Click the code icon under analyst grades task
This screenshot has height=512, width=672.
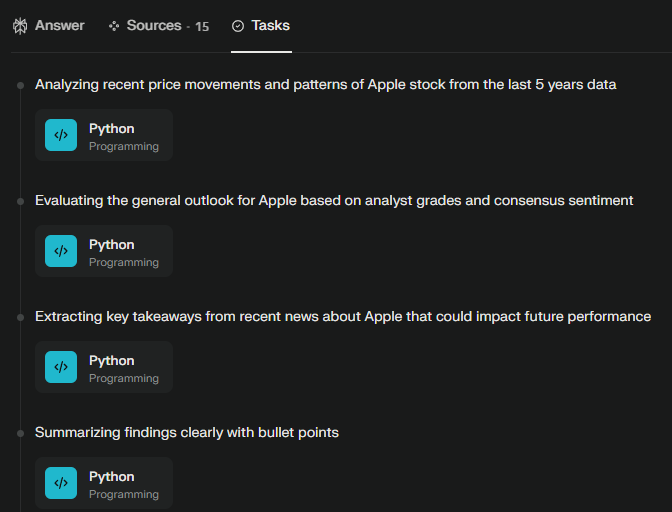(61, 251)
